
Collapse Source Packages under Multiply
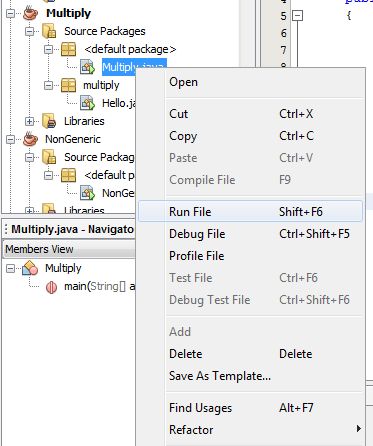point(30,31)
